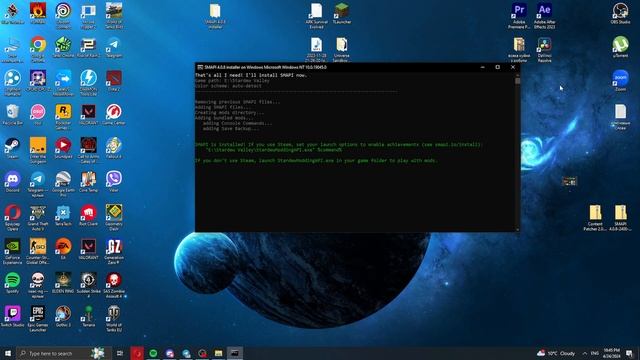Open the TLauncher desktop shortcut

pyautogui.click(x=342, y=13)
